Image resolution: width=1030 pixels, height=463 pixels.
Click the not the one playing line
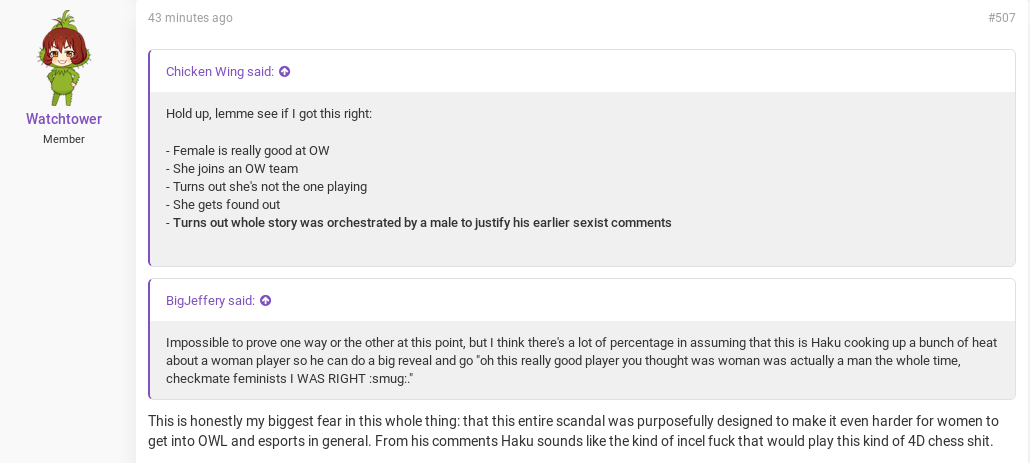266,187
